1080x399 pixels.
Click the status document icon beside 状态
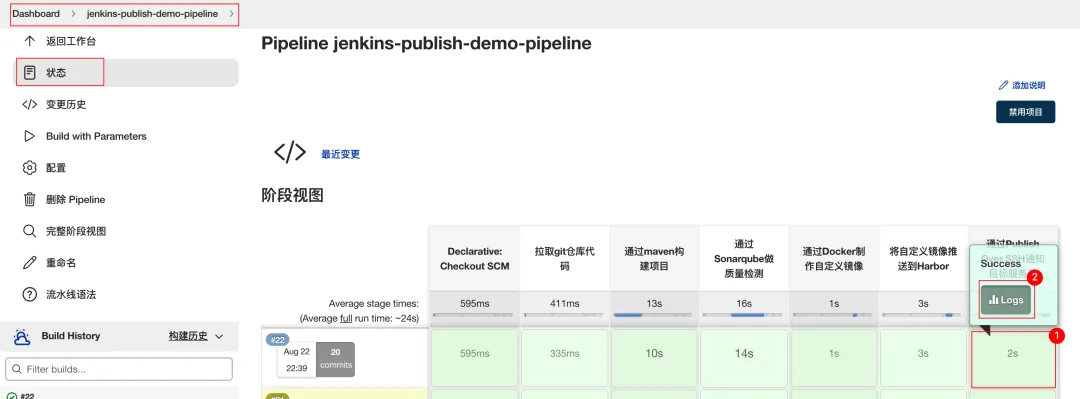click(x=30, y=72)
